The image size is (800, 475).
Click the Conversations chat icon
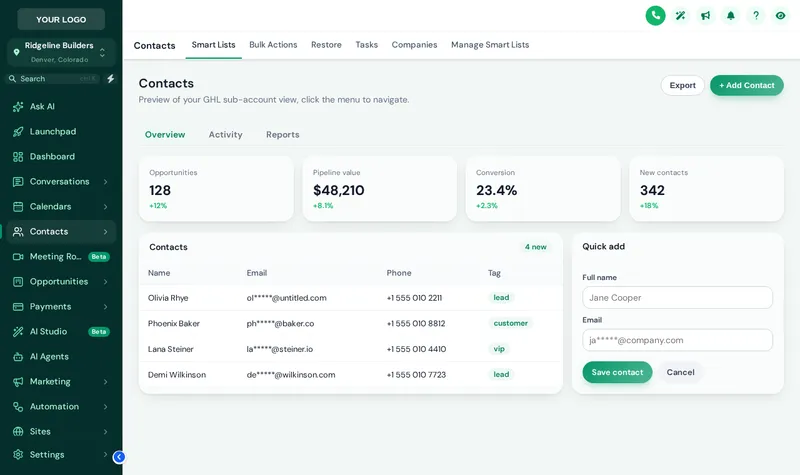click(18, 182)
